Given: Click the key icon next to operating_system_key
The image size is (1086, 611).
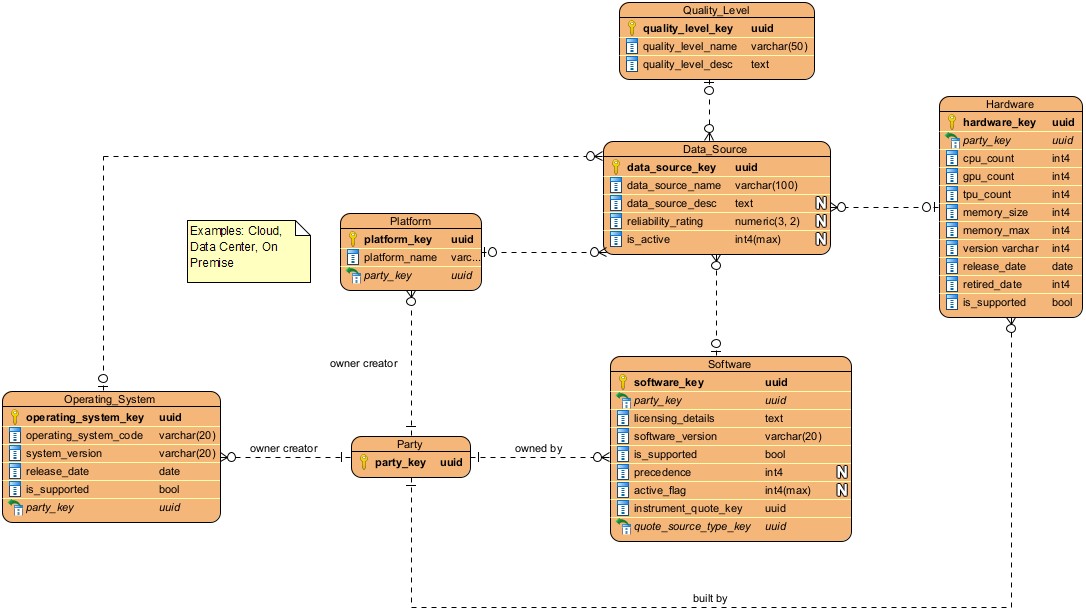Looking at the screenshot, I should 15,417.
